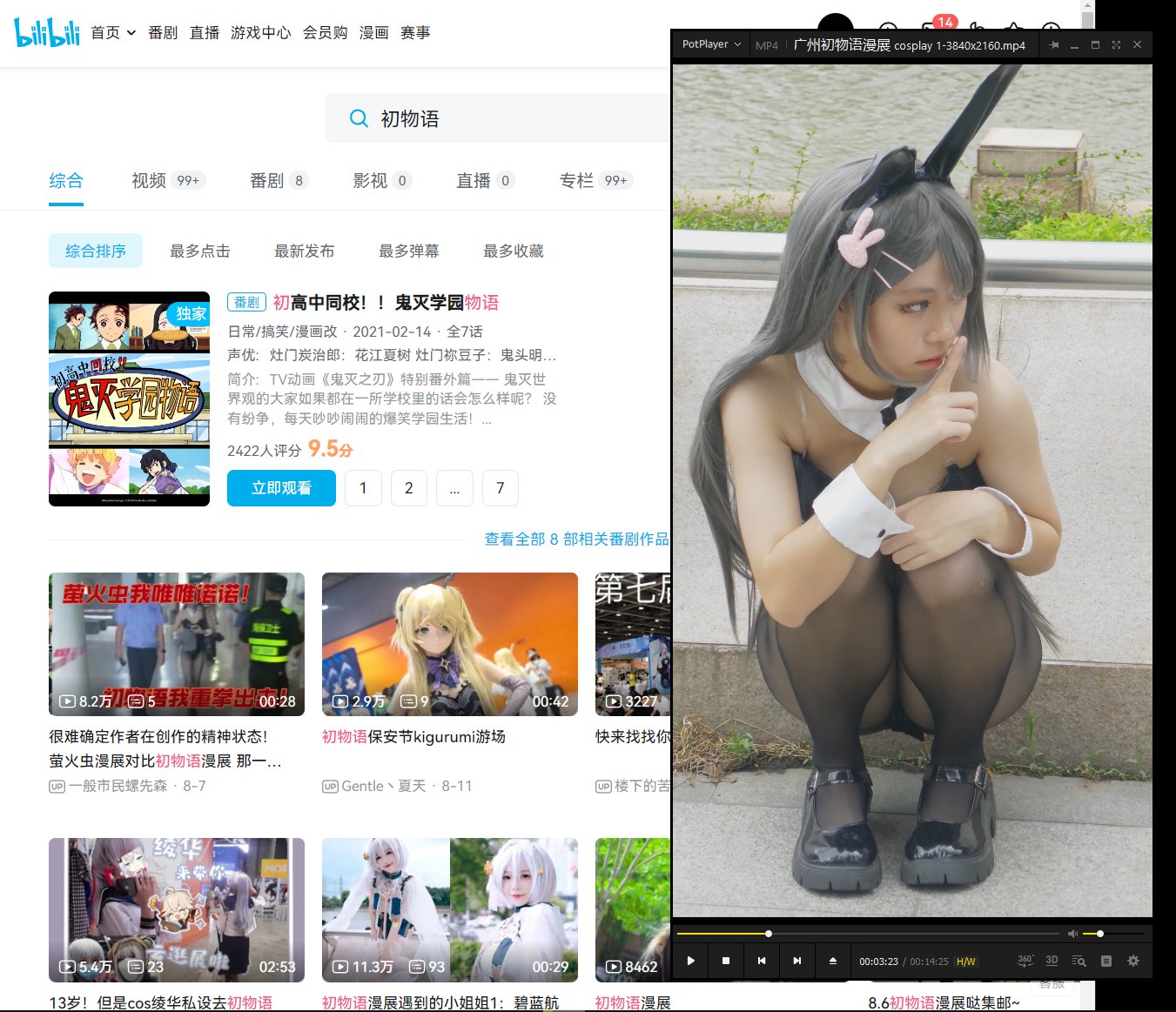Click the 立即观看 watch button

[280, 487]
